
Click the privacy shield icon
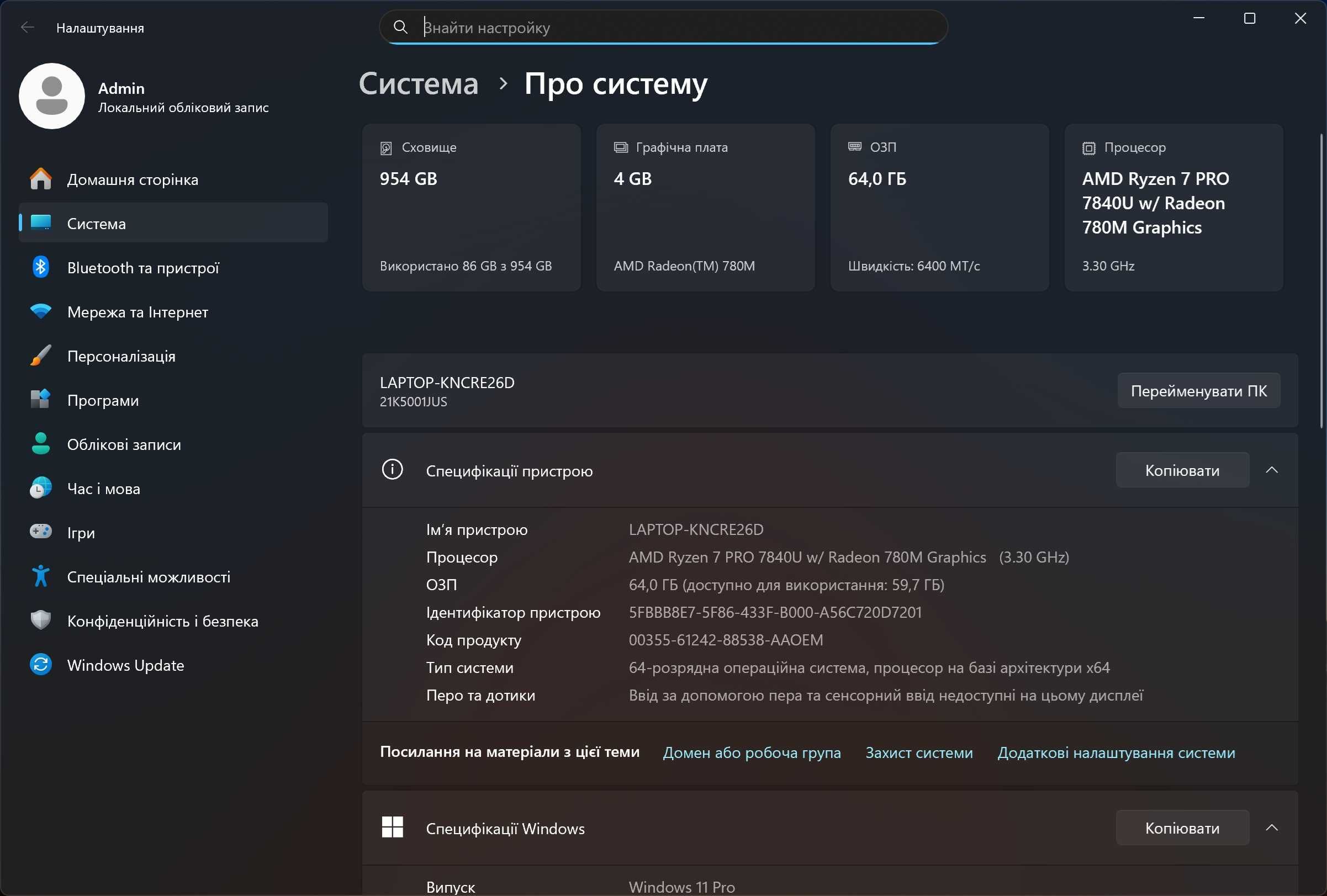point(40,621)
